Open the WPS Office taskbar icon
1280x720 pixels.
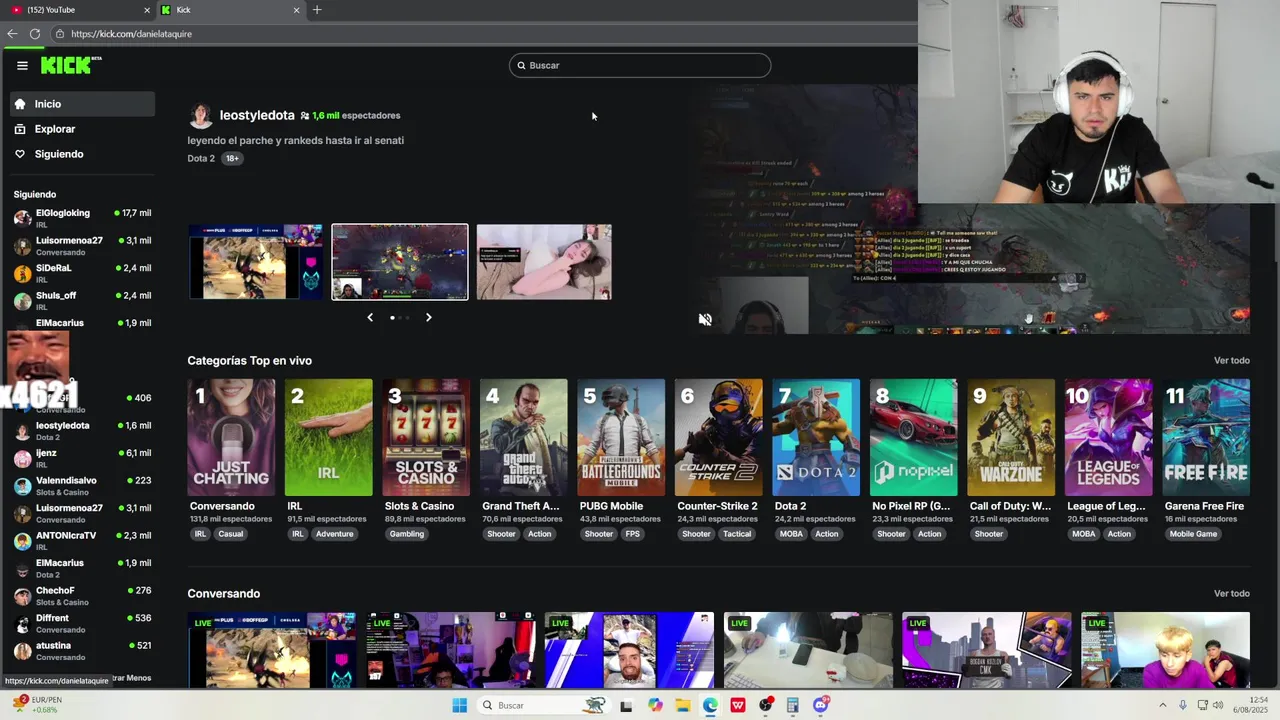738,706
